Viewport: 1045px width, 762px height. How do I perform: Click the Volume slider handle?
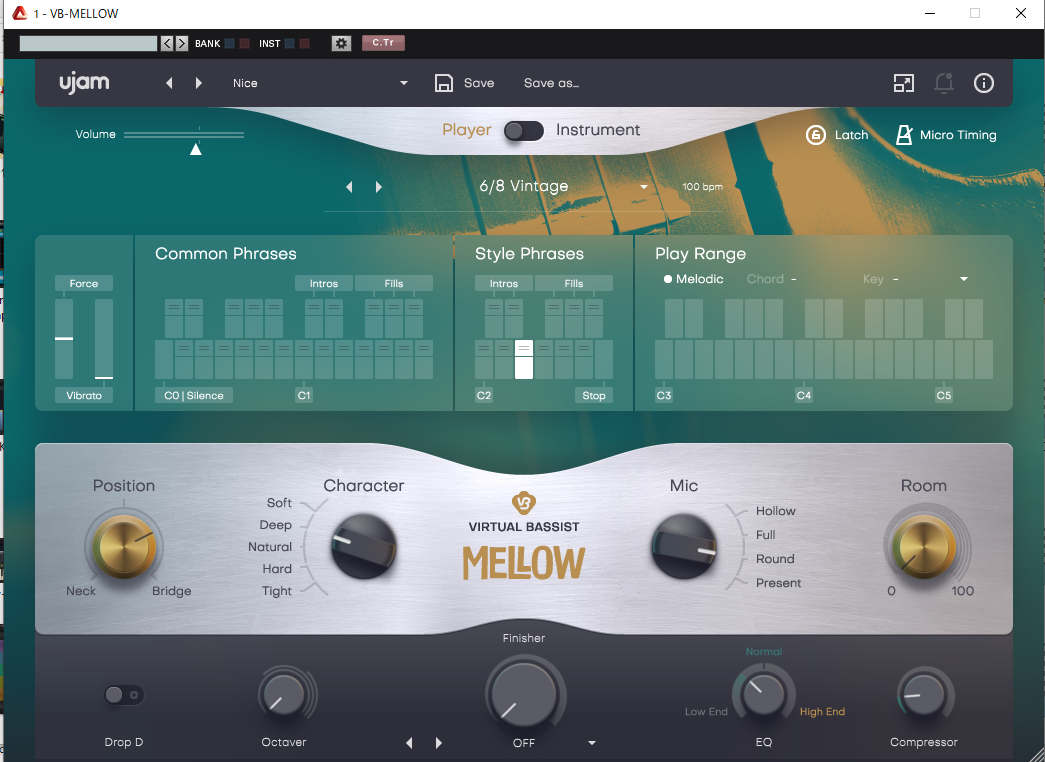tap(196, 149)
